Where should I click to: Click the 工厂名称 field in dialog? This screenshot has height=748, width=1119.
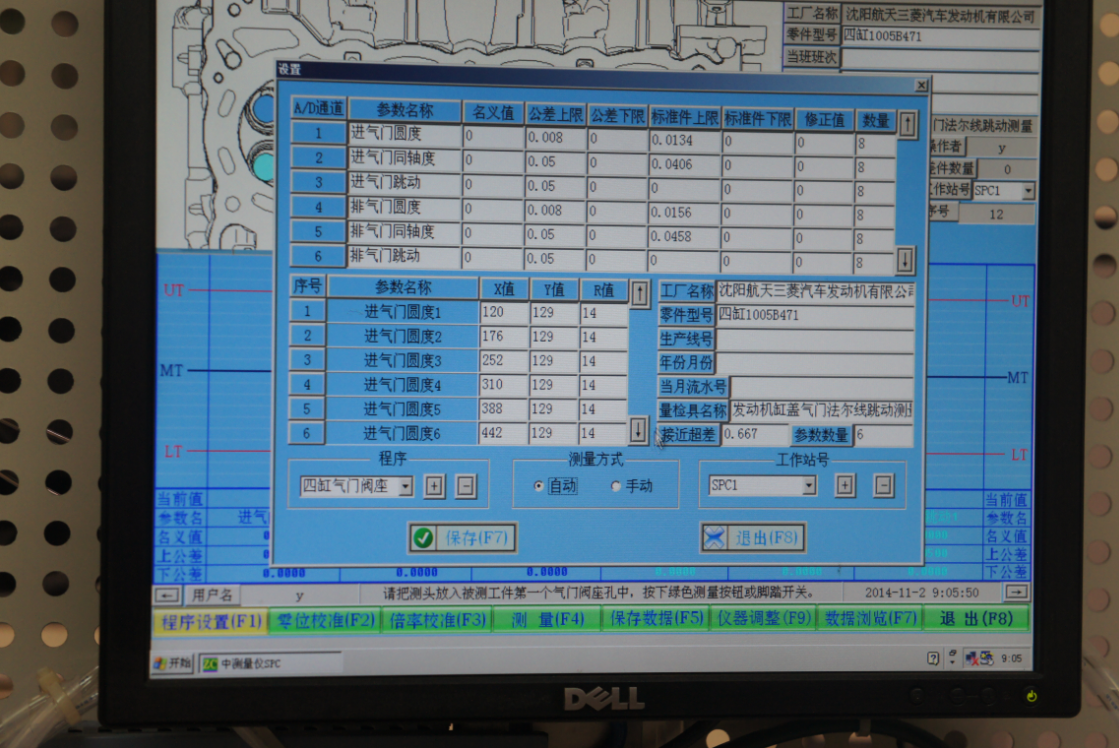pos(814,291)
